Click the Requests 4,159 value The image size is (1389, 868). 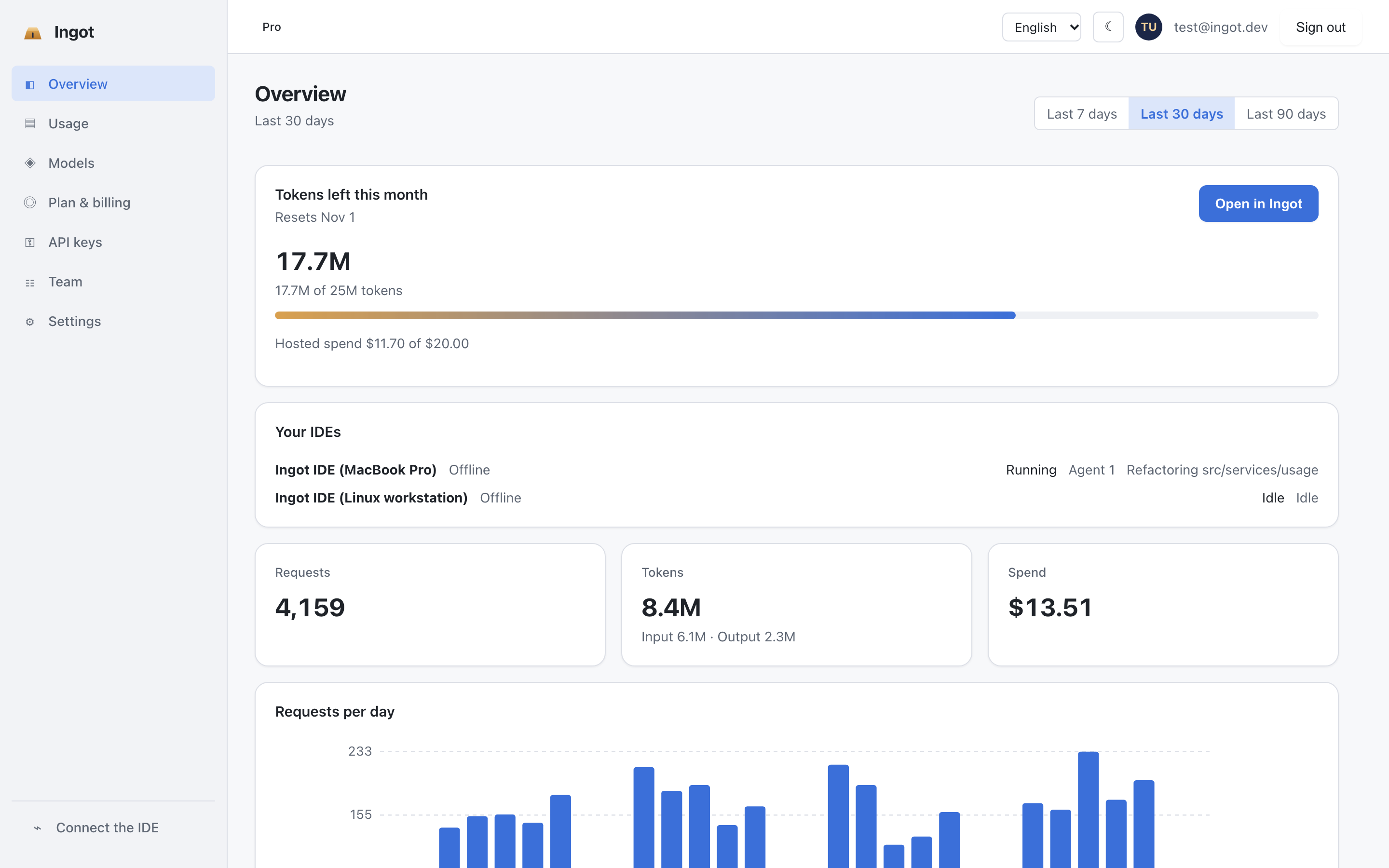(x=310, y=608)
